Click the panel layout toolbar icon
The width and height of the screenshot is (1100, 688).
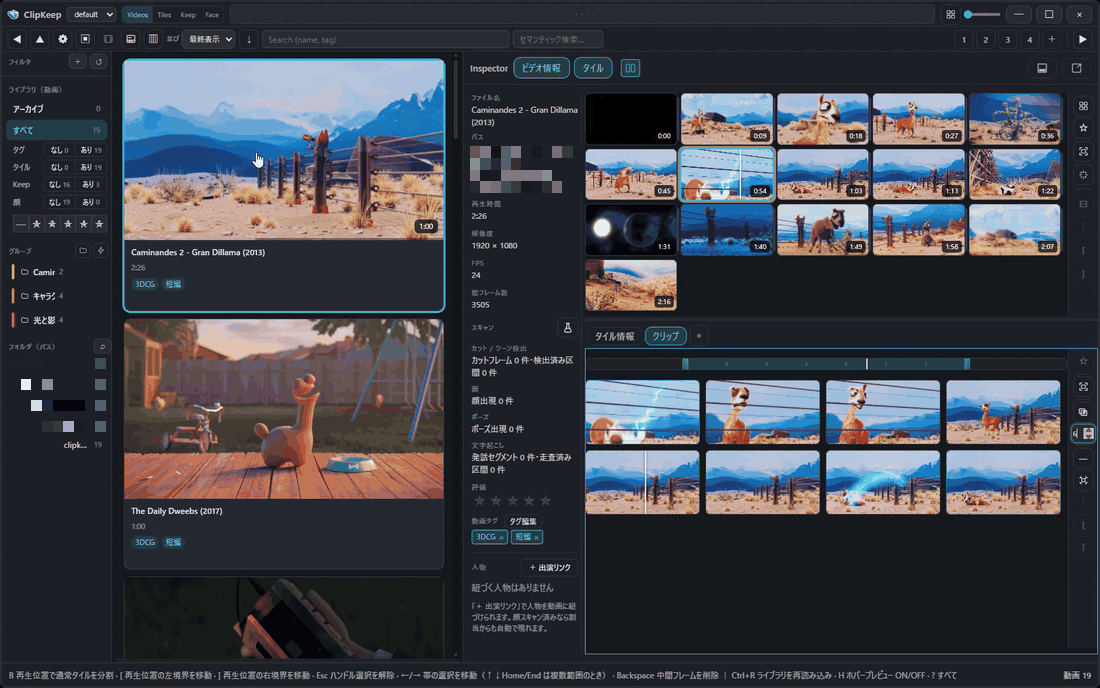pos(130,39)
